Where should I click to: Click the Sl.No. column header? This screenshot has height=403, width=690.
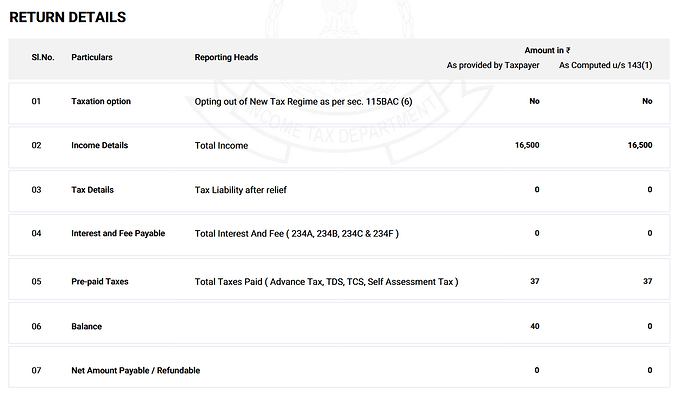tap(43, 57)
